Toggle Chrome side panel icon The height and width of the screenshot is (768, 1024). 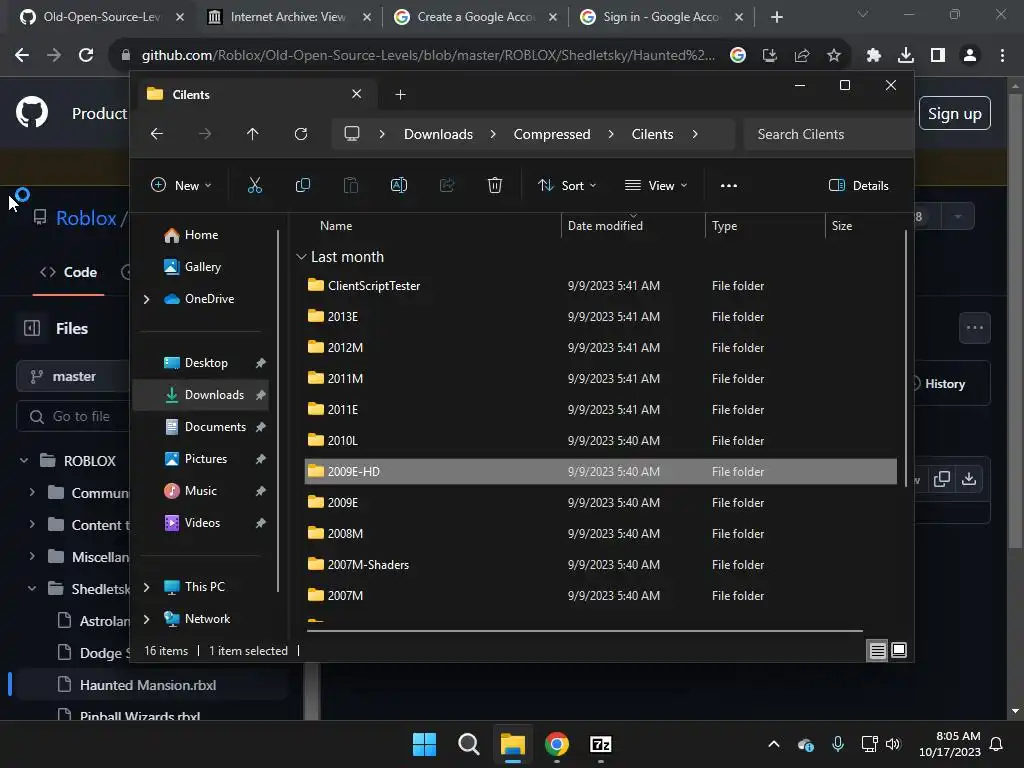[x=937, y=56]
